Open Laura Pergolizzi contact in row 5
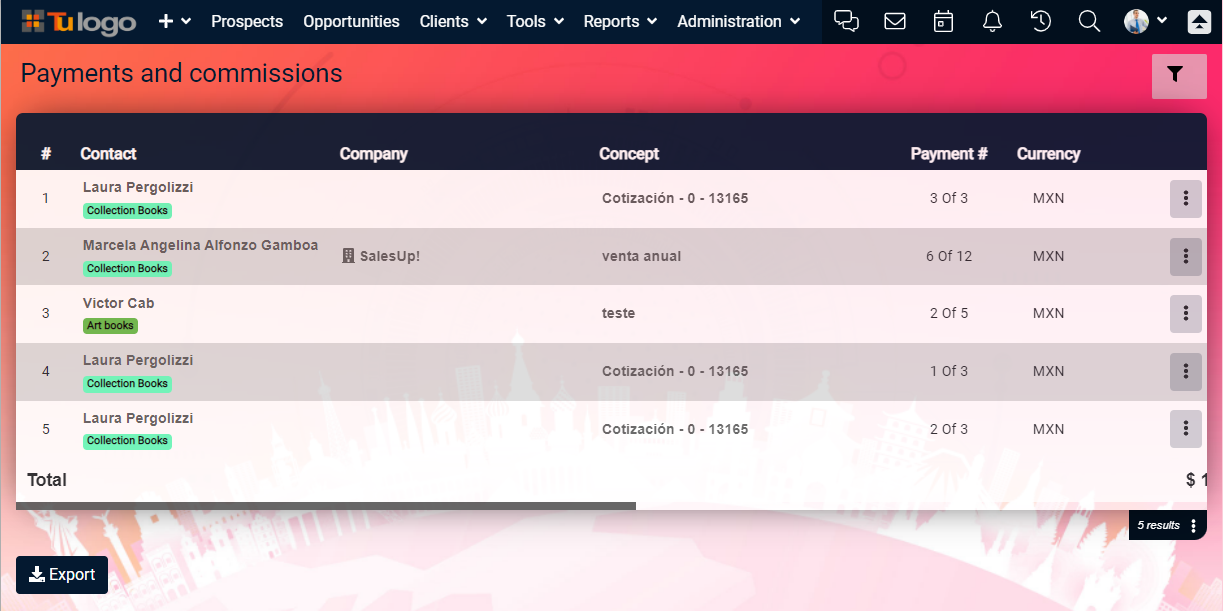1223x611 pixels. pos(138,418)
